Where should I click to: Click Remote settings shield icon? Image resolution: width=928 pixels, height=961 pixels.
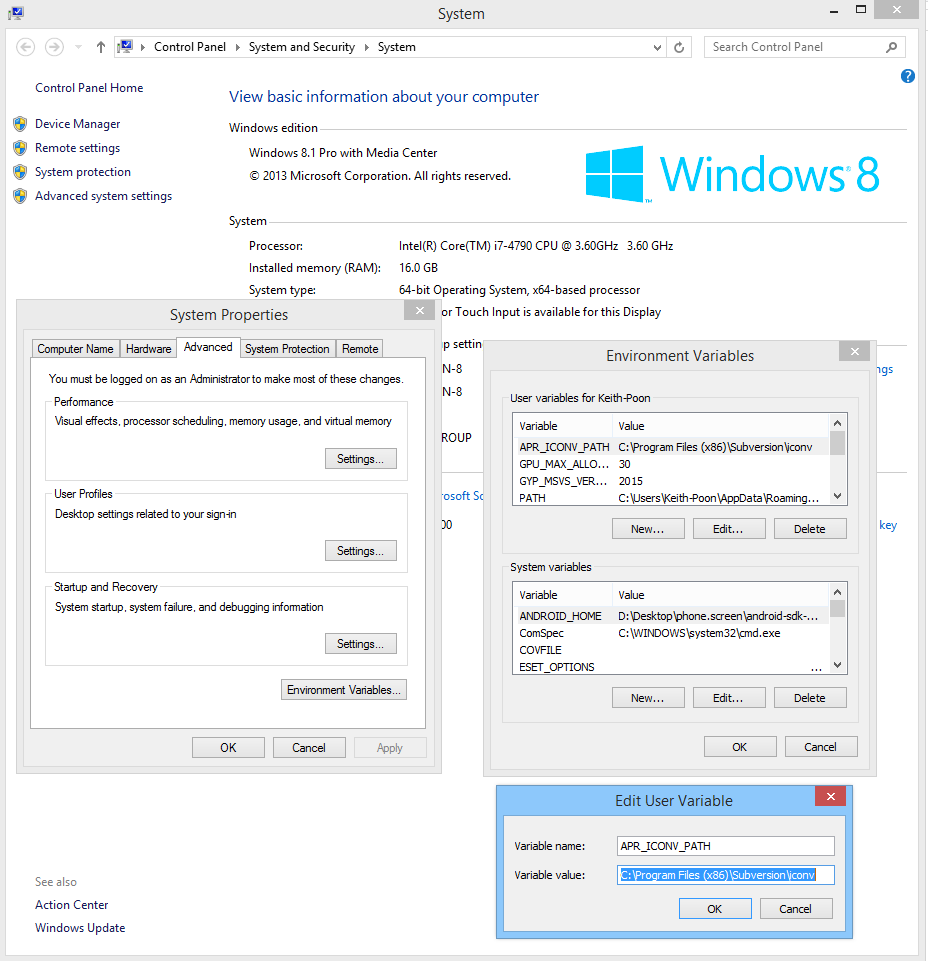20,148
